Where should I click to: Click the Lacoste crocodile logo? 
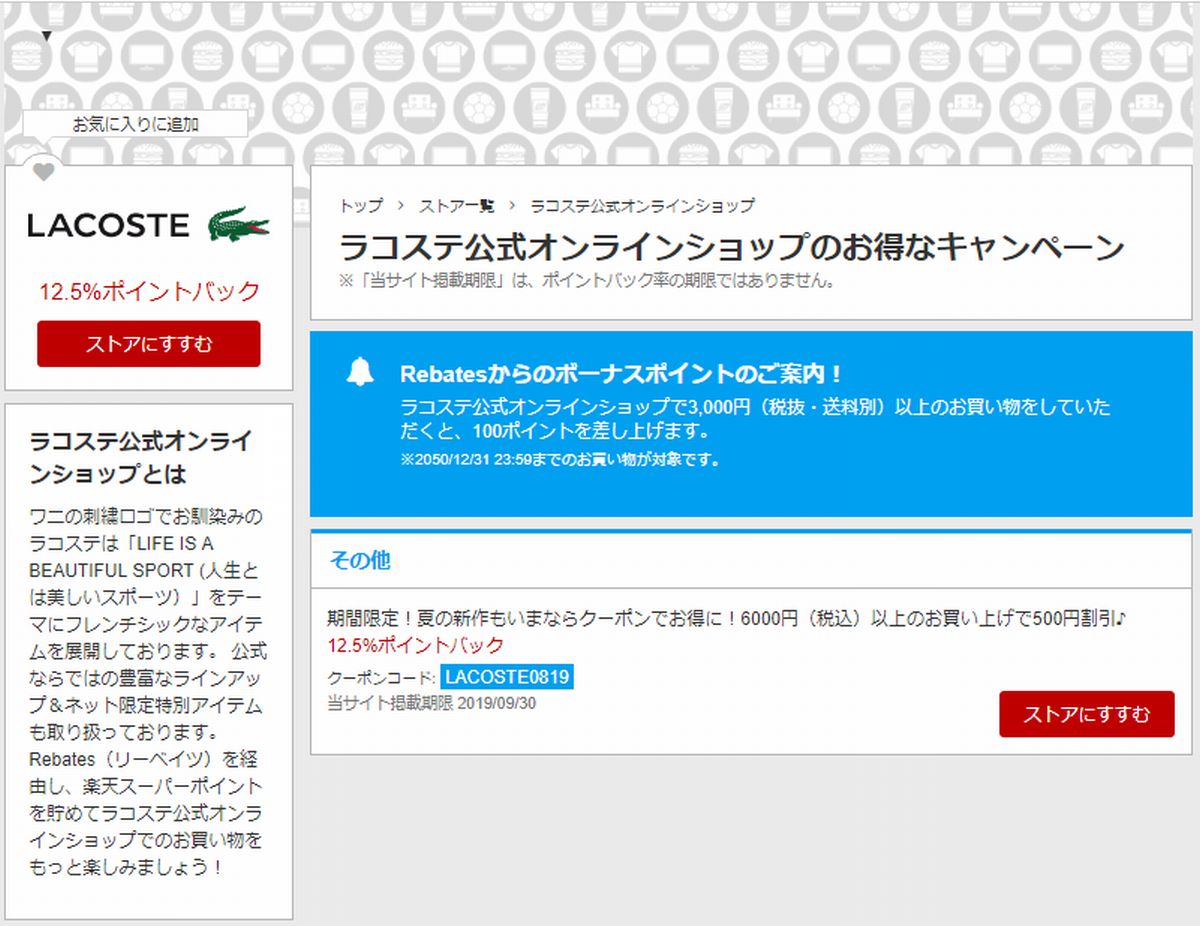point(238,224)
